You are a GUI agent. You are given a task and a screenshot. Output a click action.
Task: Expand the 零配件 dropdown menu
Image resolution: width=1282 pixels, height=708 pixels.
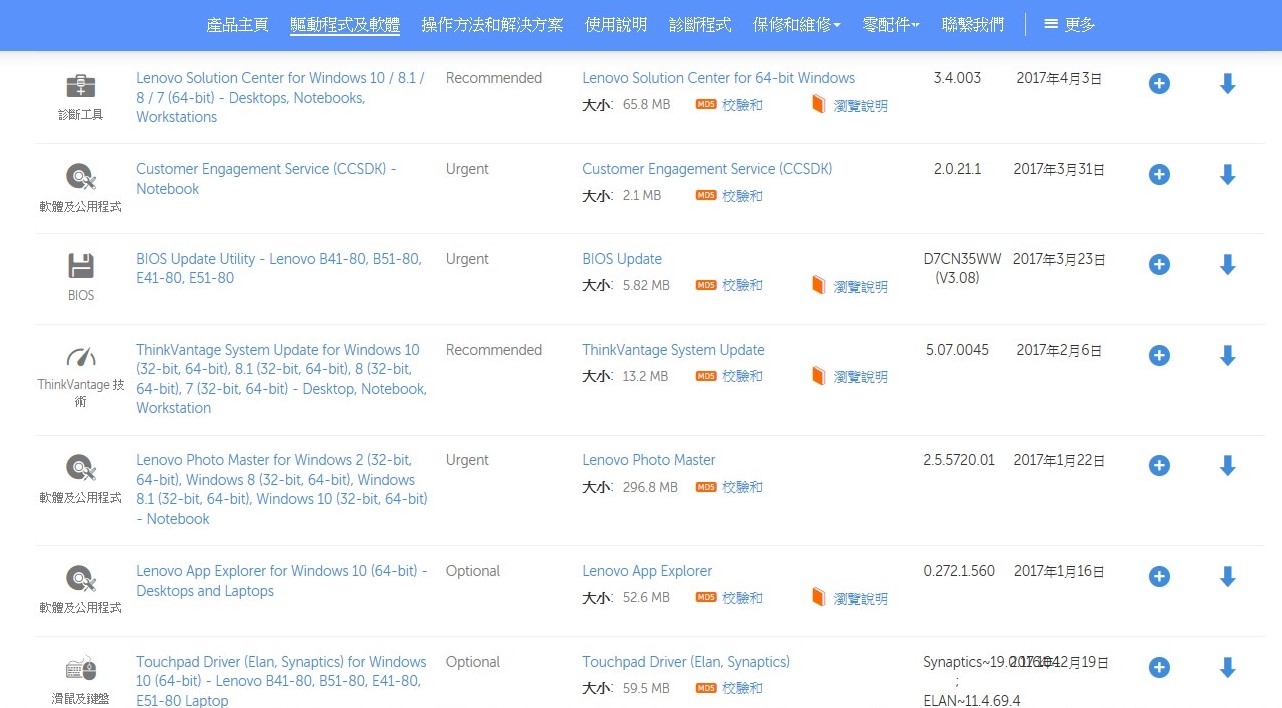point(891,25)
